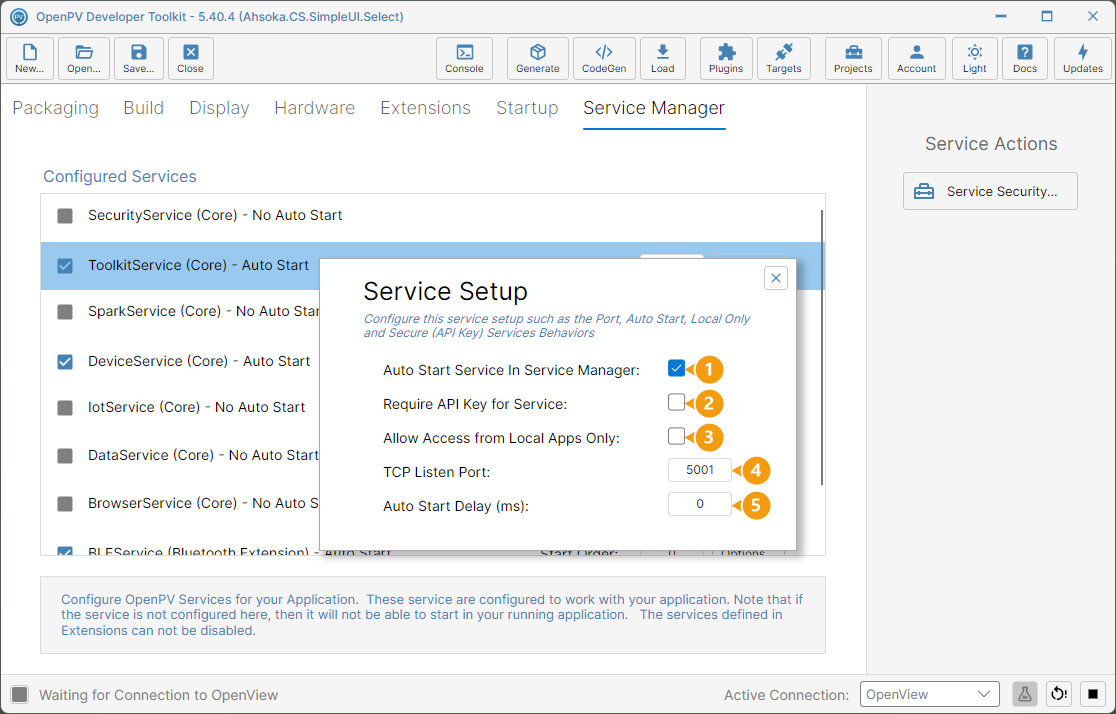1116x714 pixels.
Task: Enable the IotService checkbox
Action: [65, 408]
